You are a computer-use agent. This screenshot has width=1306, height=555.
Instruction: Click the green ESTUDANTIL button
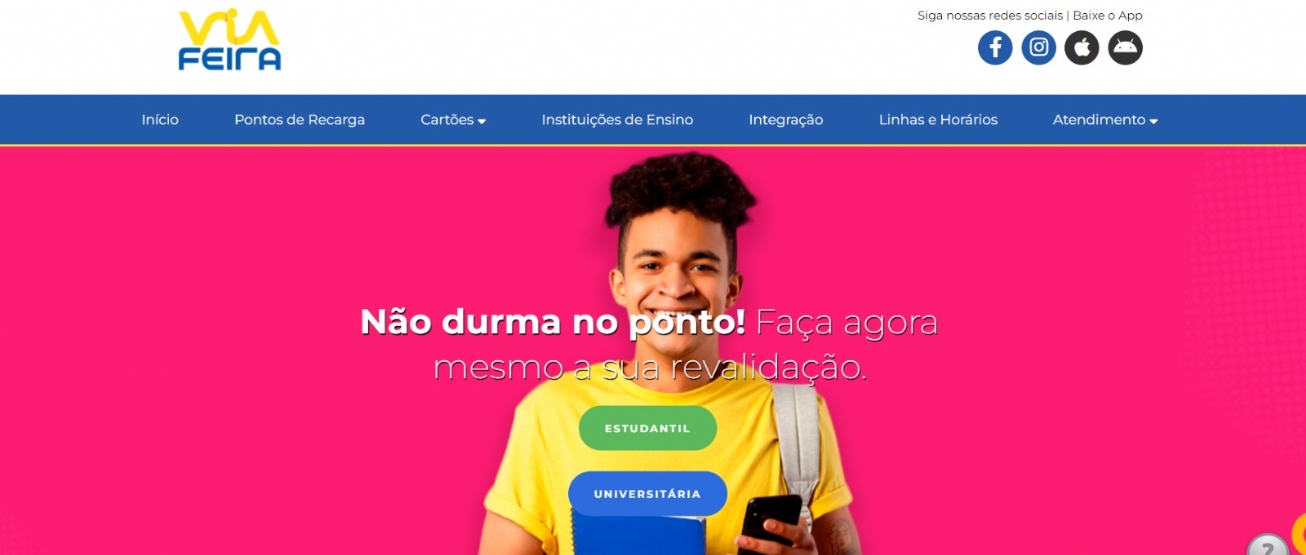pos(648,428)
